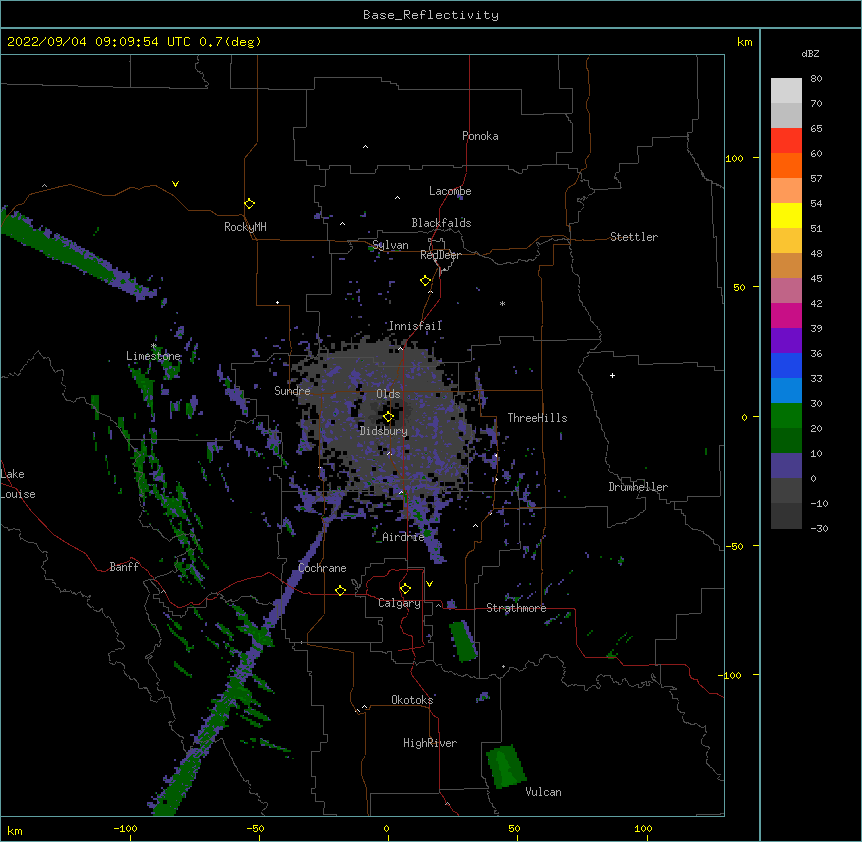Click the RedDeer city label
Image resolution: width=862 pixels, height=842 pixels.
(x=440, y=255)
